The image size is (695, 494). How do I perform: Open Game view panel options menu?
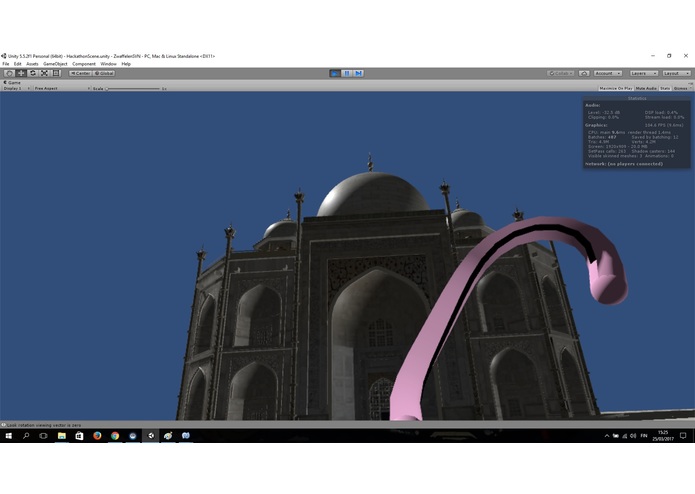point(691,83)
